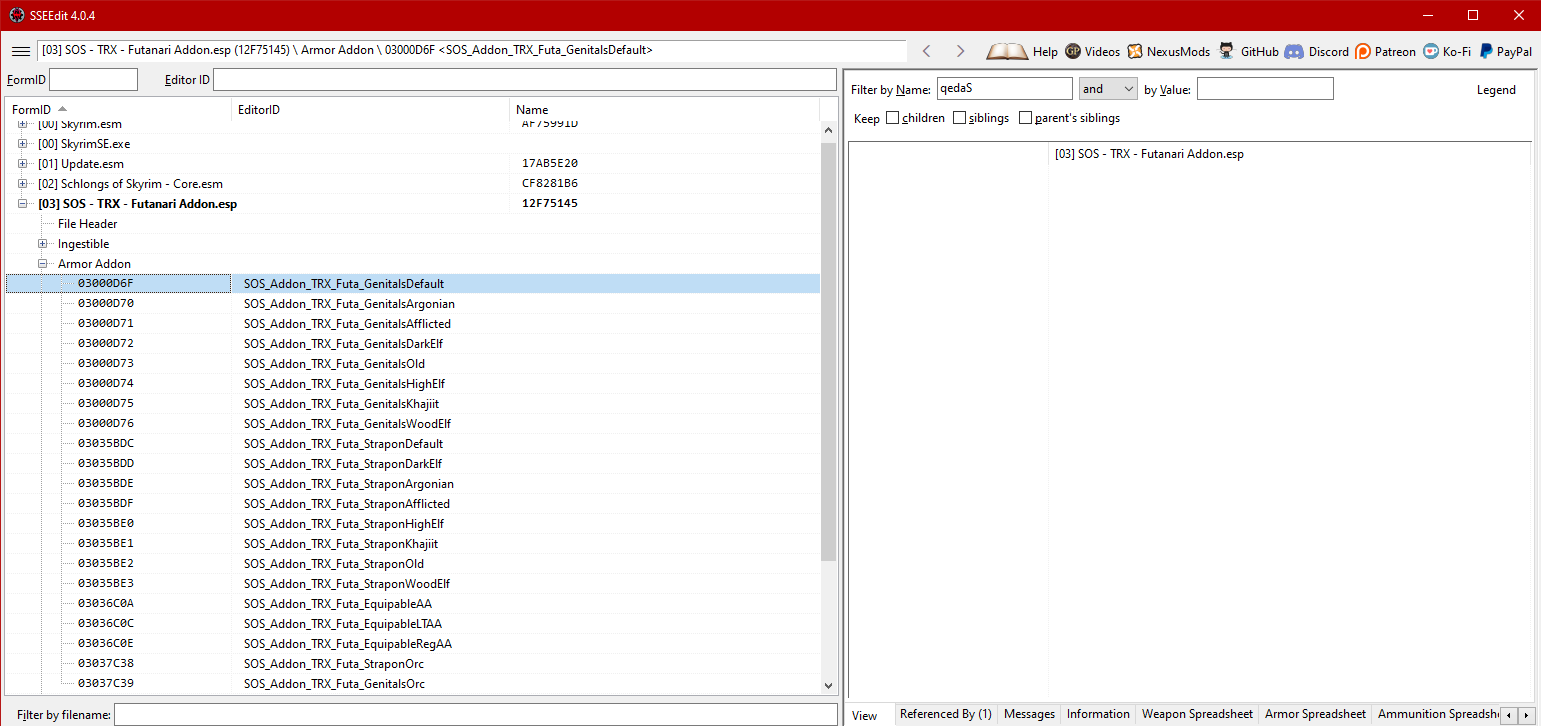Go back with the left navigation arrow
Screen dimensions: 1541x726
(926, 51)
